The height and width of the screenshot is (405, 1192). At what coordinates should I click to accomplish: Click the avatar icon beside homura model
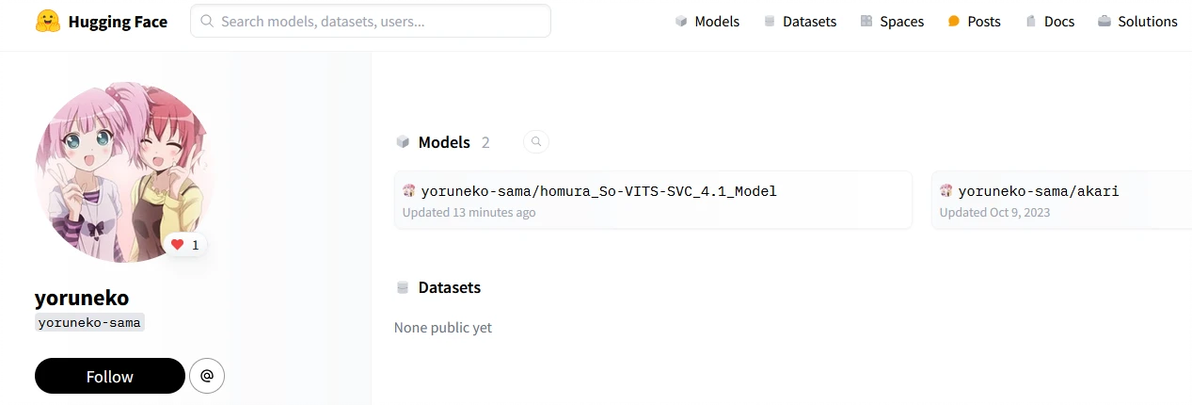pos(409,191)
